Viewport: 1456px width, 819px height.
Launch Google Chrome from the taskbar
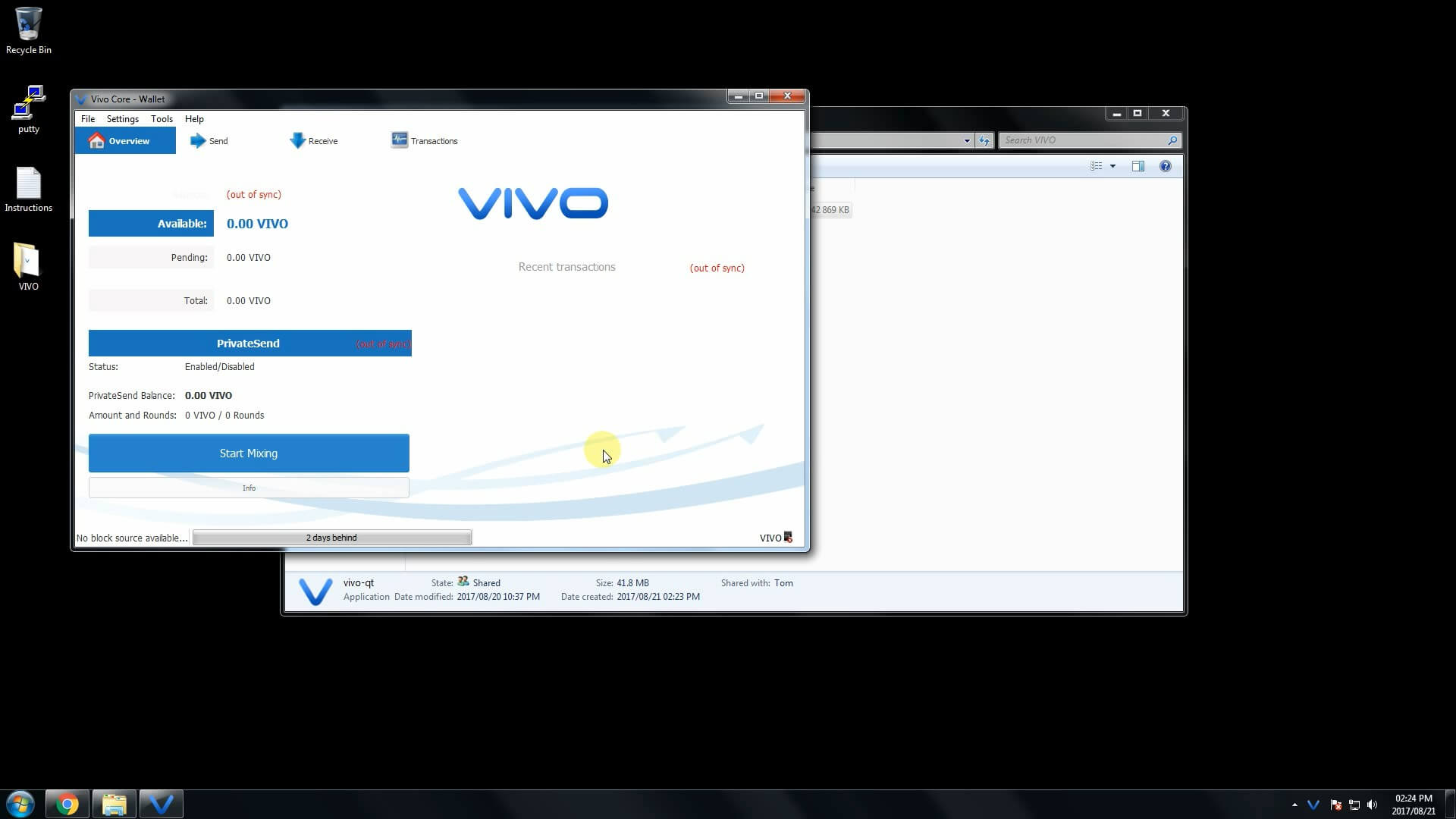[x=67, y=804]
